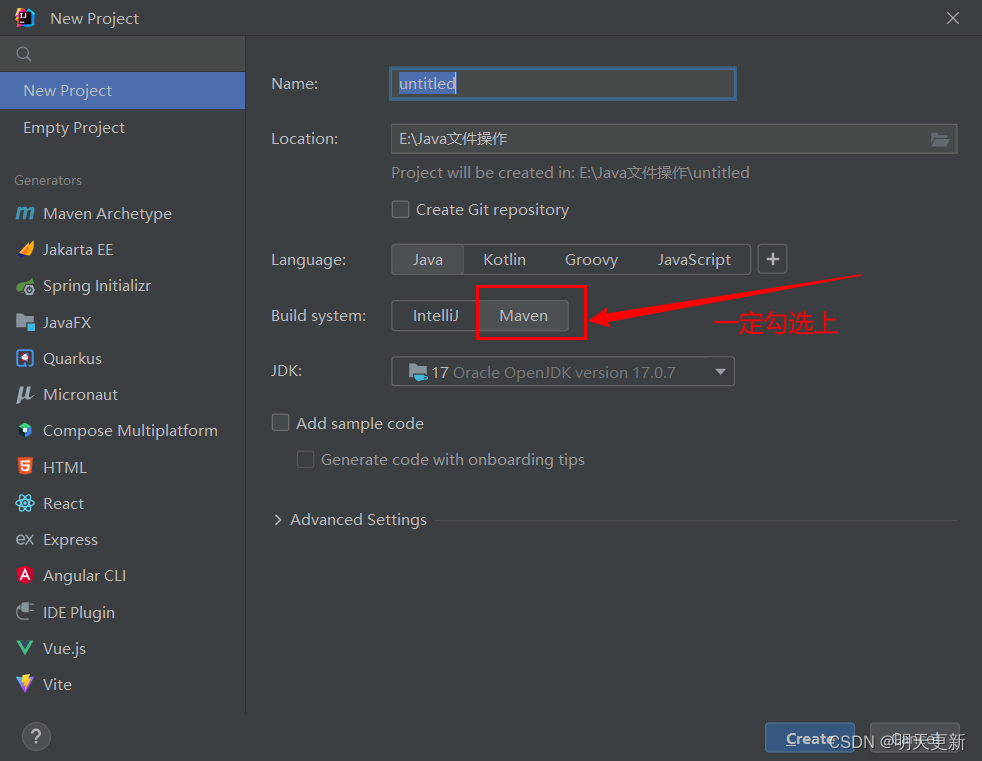This screenshot has width=982, height=761.
Task: Click the Vite icon
Action: [25, 683]
